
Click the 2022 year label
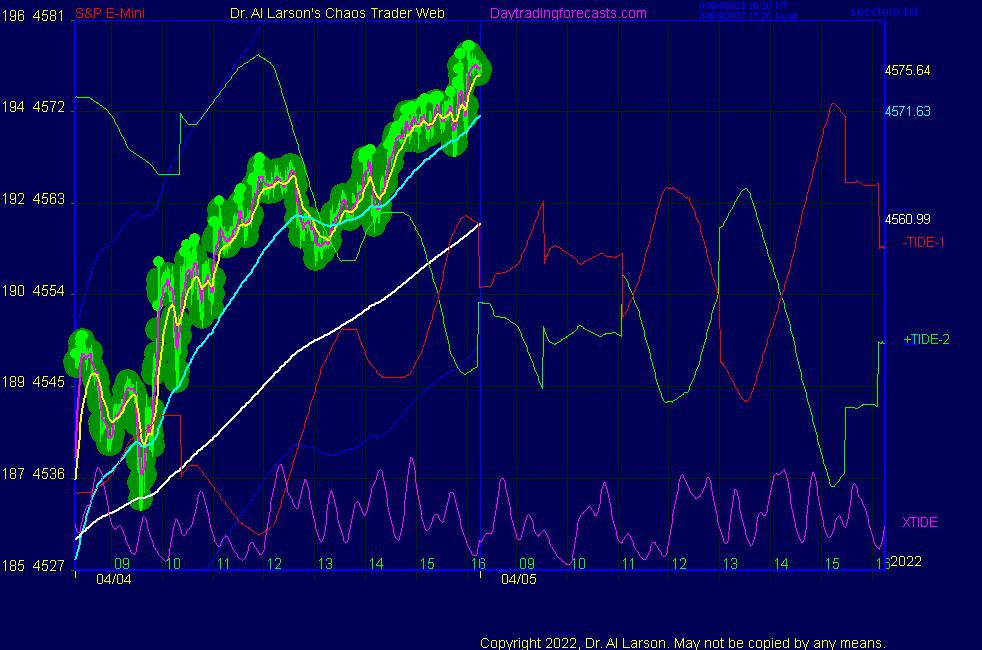(908, 562)
